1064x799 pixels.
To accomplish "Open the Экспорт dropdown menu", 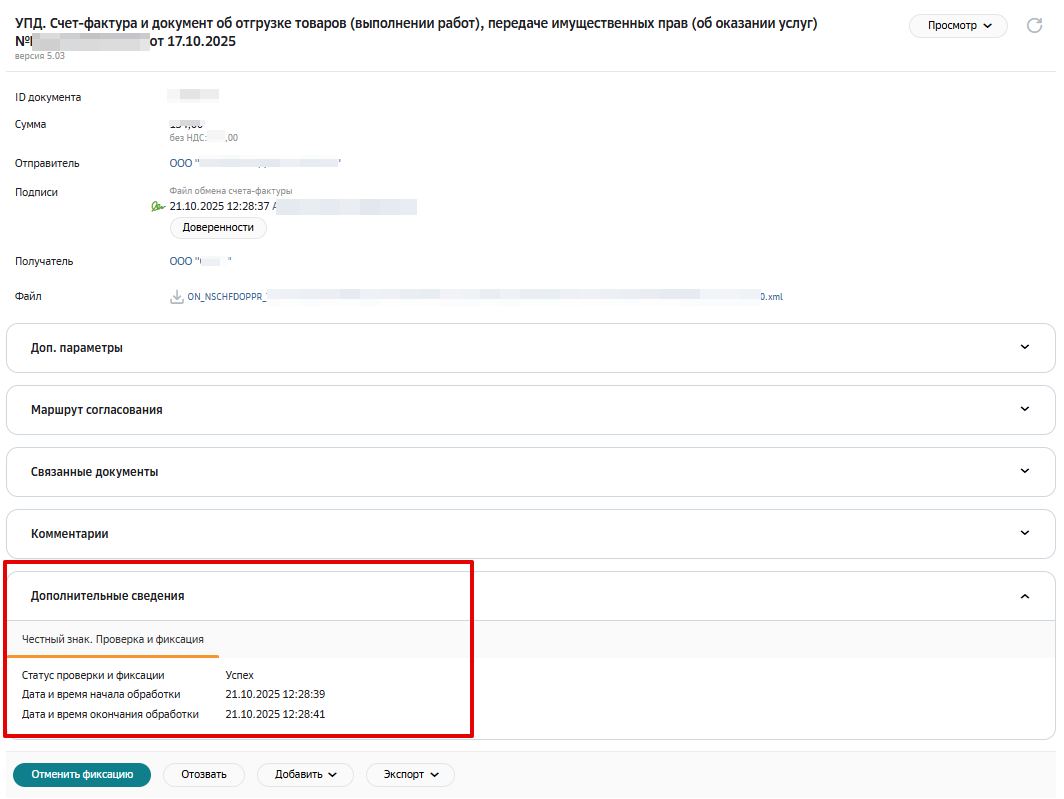I will (411, 775).
